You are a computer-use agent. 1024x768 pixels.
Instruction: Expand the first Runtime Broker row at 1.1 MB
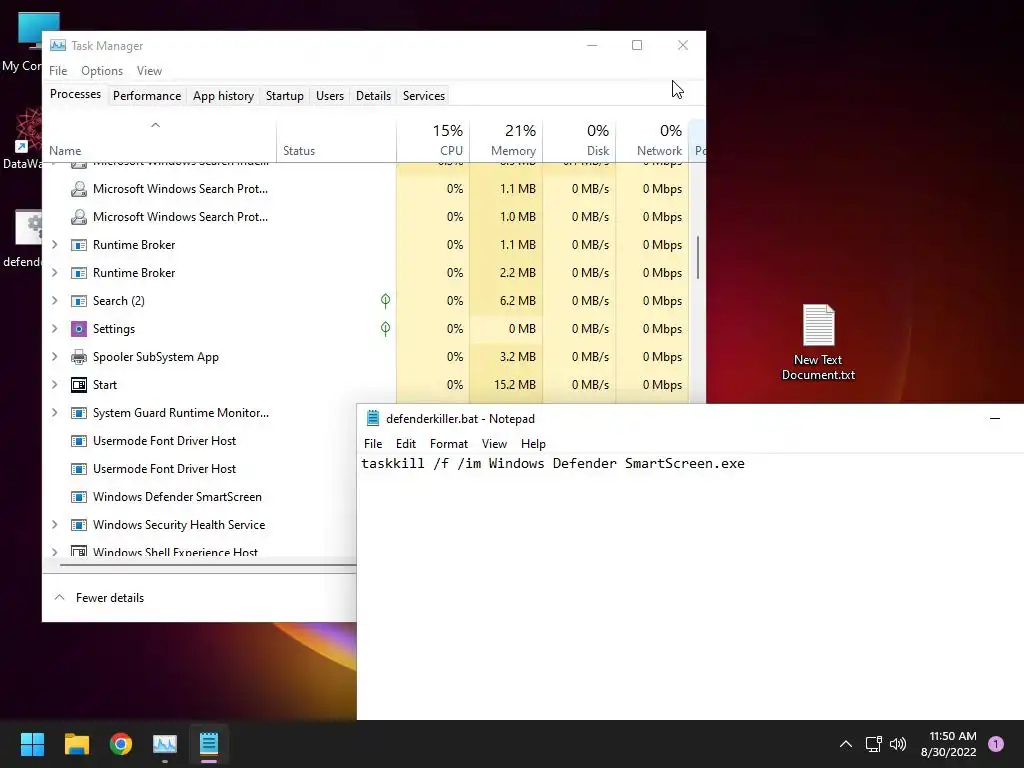55,244
